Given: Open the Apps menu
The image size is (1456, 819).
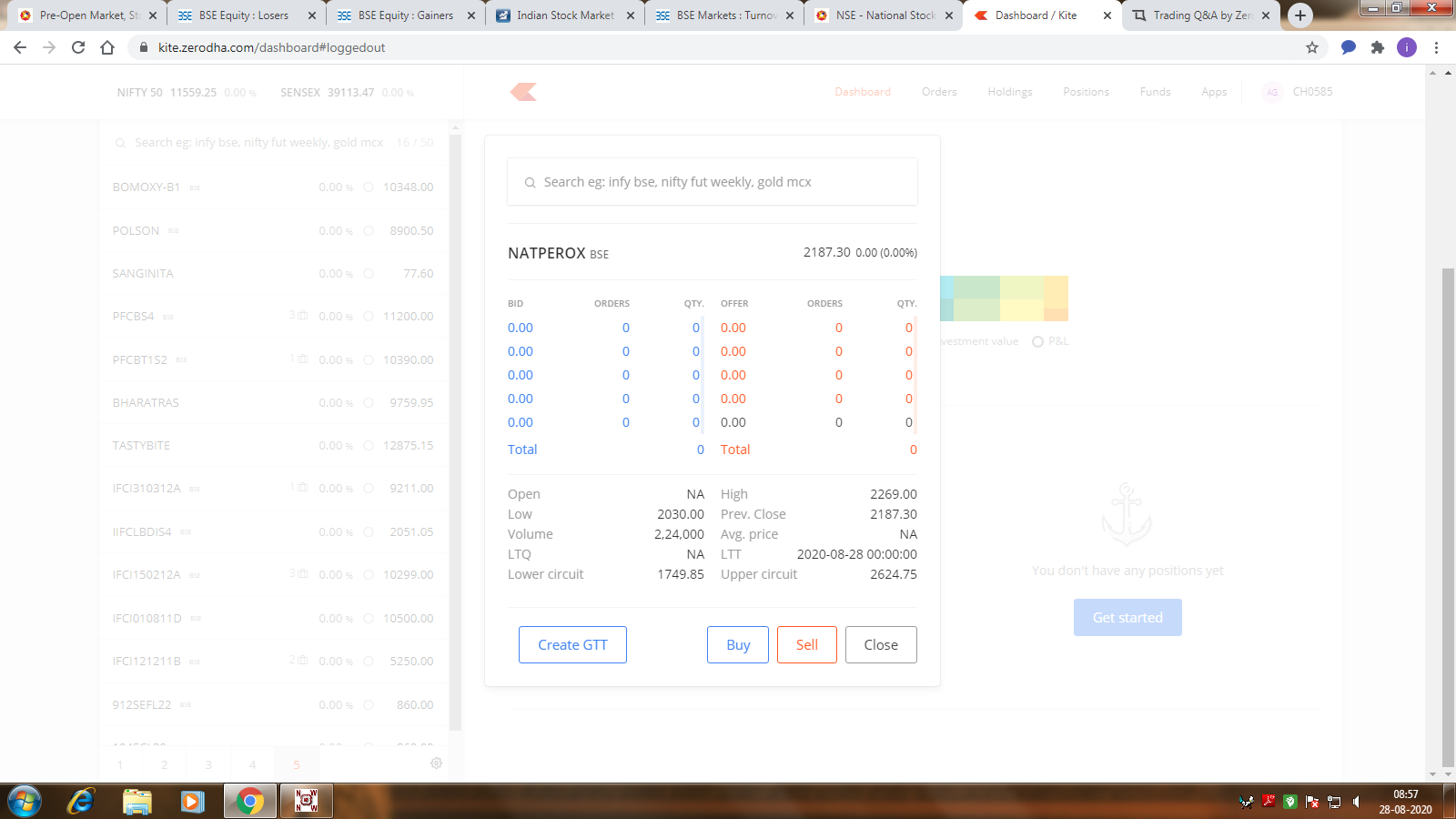Looking at the screenshot, I should 1214,92.
